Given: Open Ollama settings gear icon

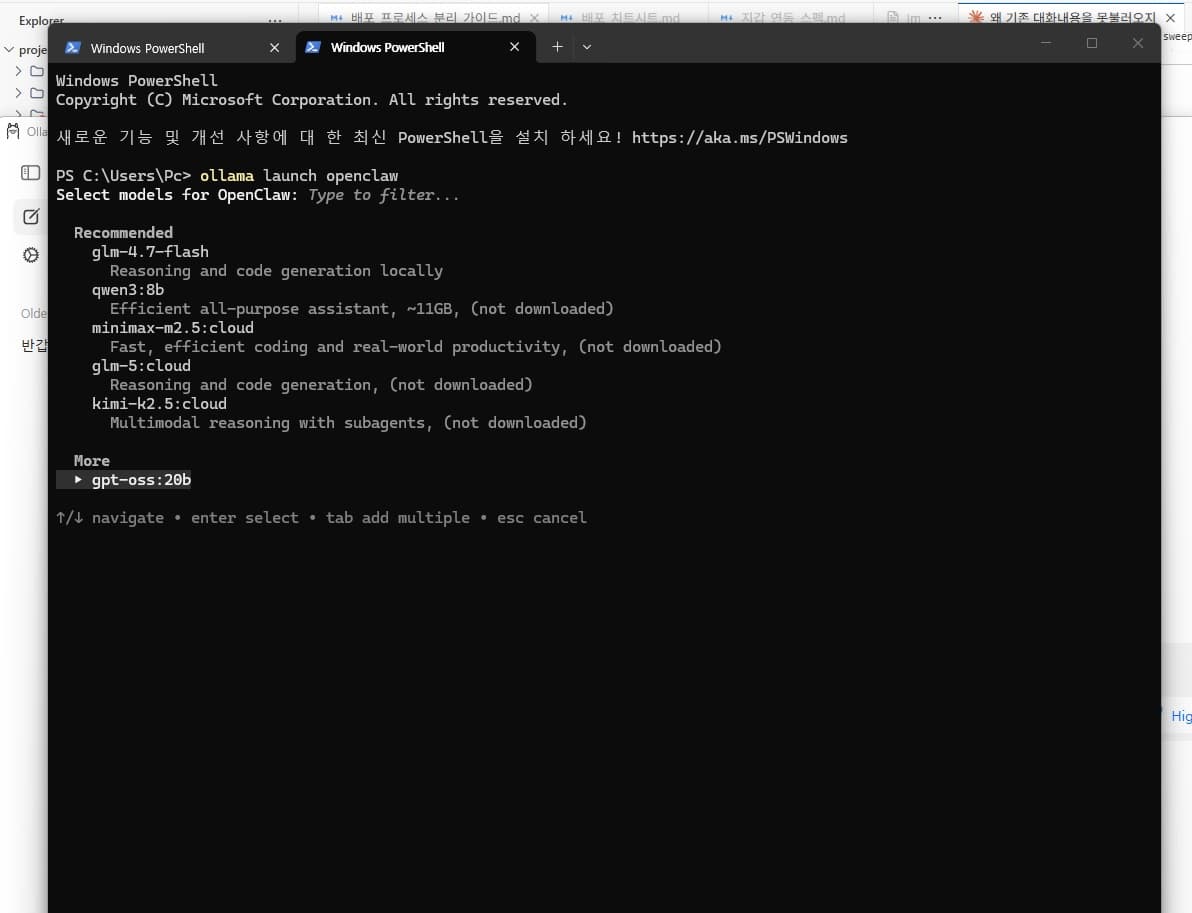Looking at the screenshot, I should [30, 255].
